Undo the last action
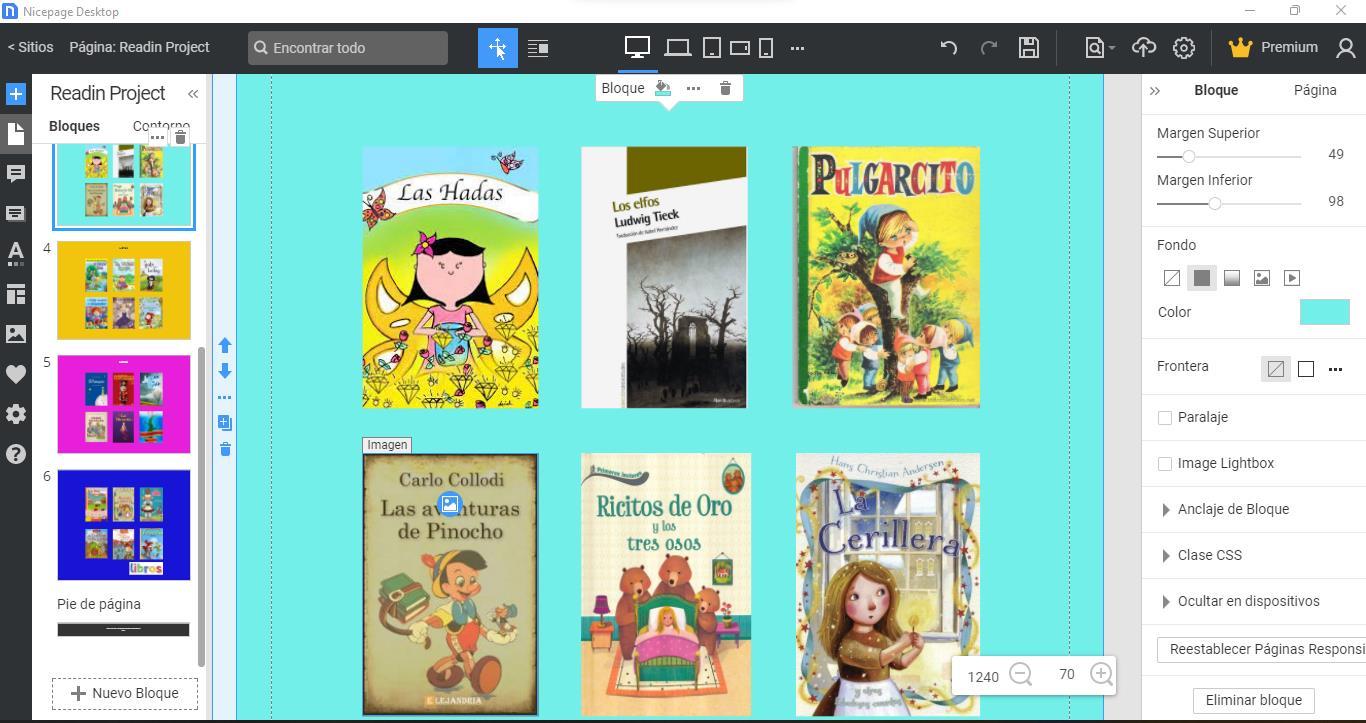 [949, 47]
